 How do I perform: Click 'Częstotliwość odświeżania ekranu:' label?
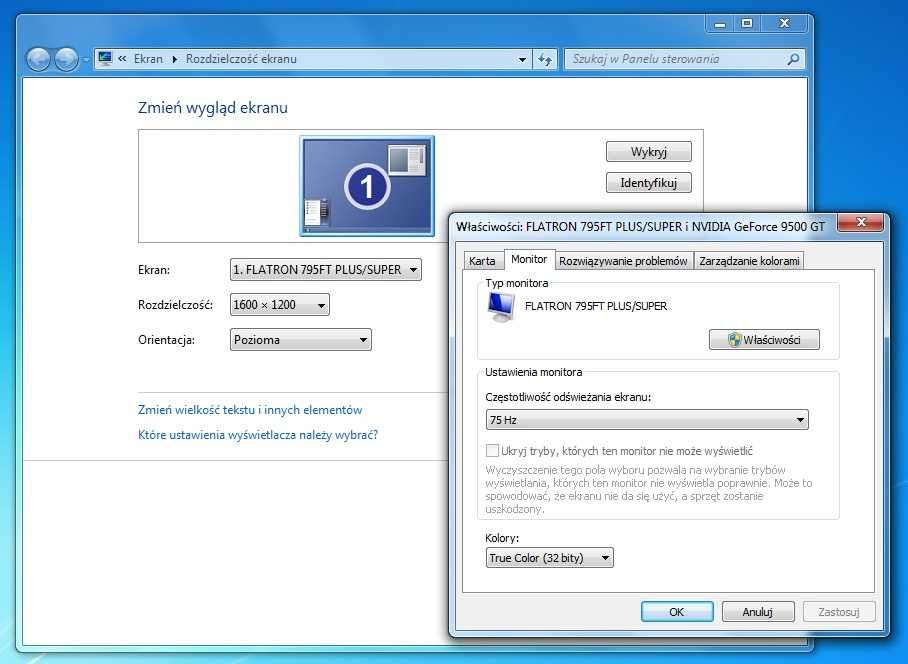click(x=568, y=397)
